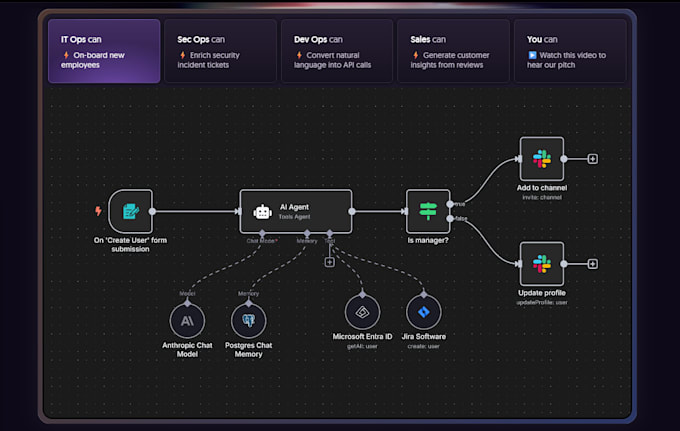The width and height of the screenshot is (680, 431).
Task: Select the Microsoft Entra ID node
Action: [x=362, y=312]
